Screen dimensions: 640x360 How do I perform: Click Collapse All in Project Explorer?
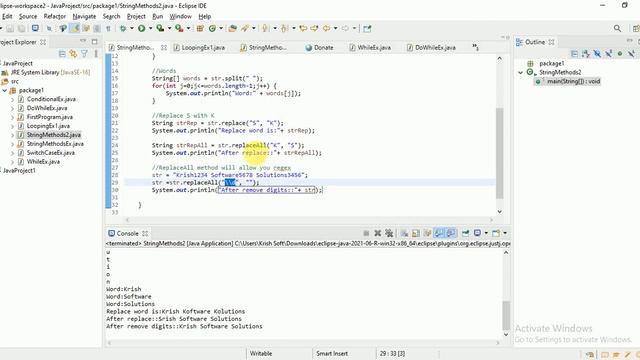[x=62, y=53]
